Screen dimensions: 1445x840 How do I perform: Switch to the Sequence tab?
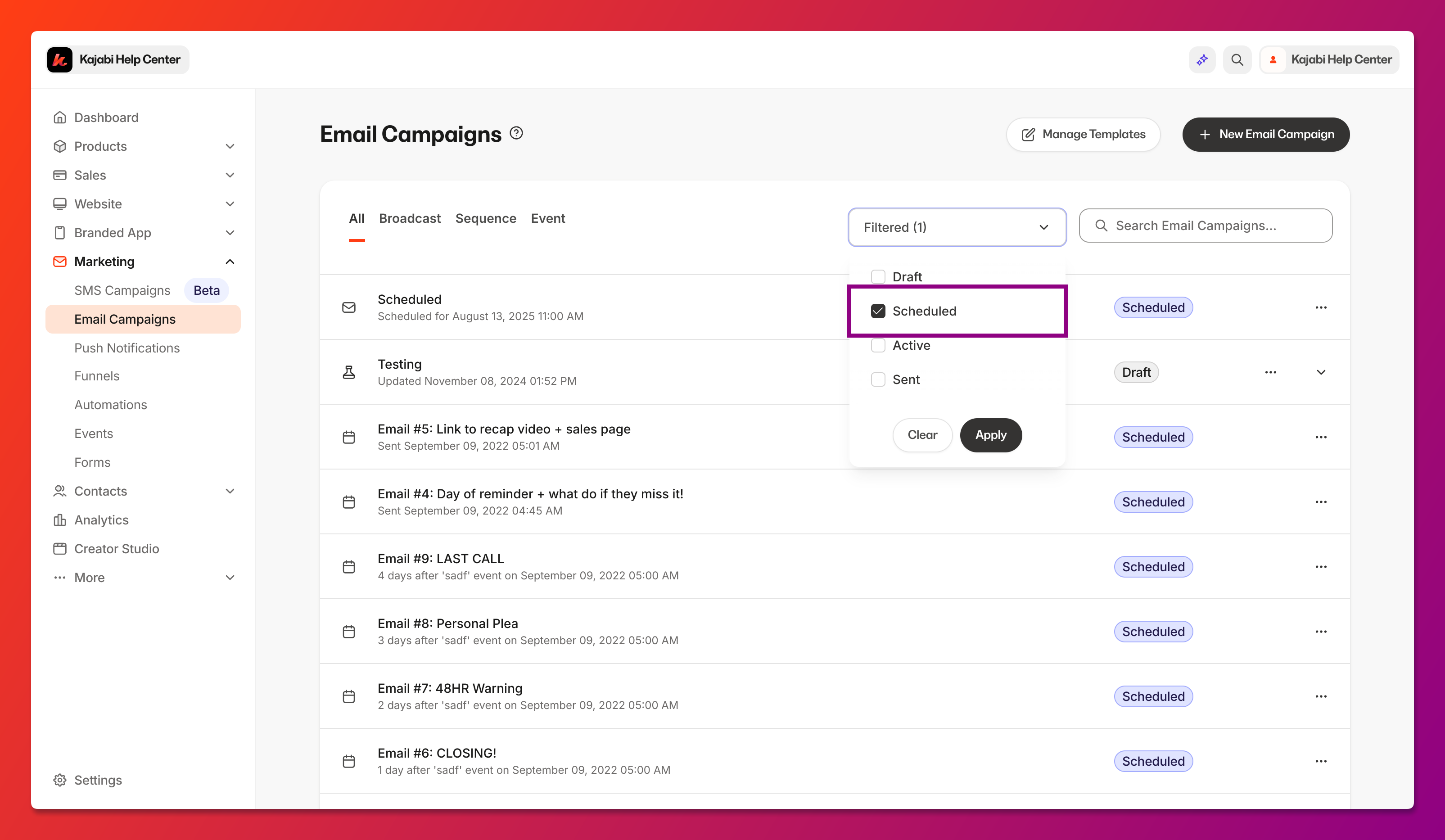point(486,218)
